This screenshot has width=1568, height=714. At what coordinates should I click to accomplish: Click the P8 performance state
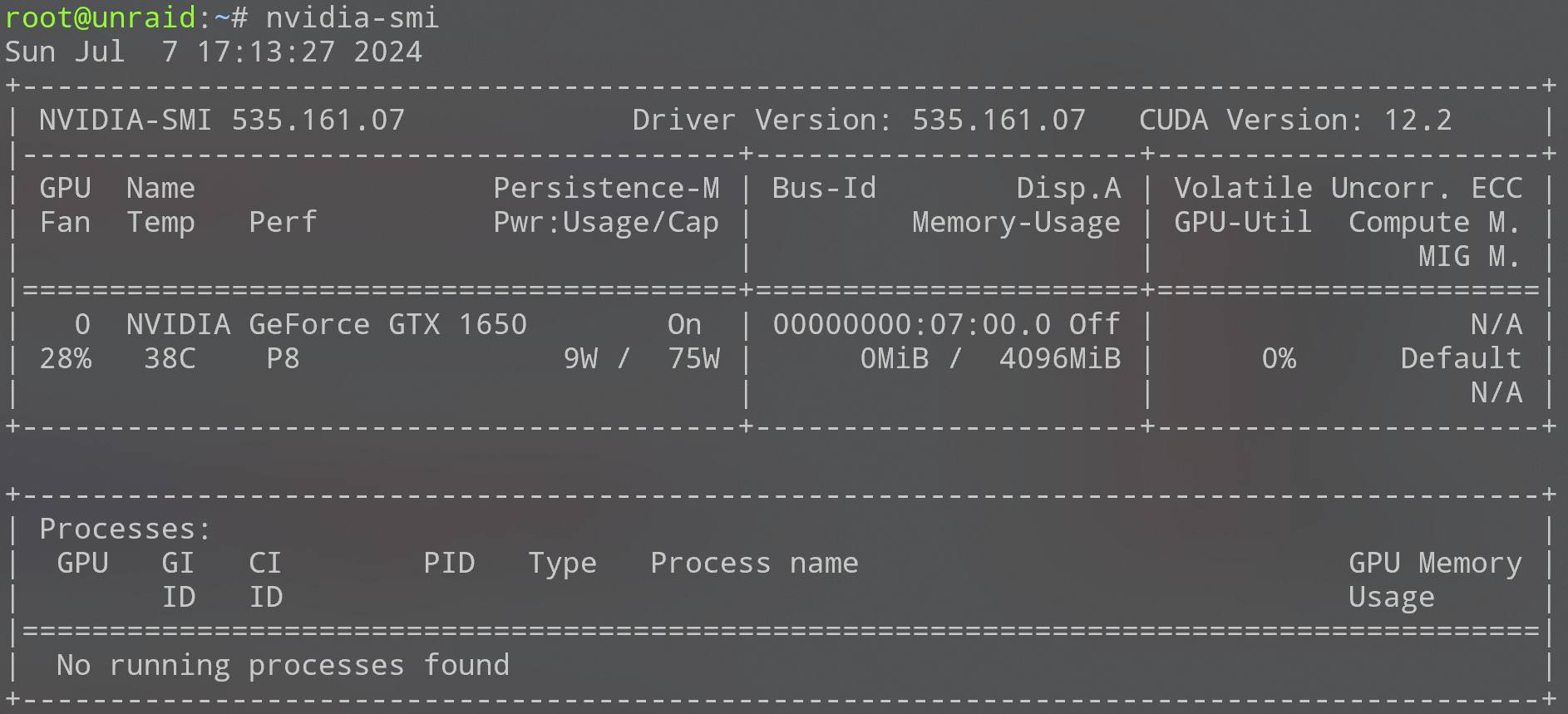[x=283, y=358]
